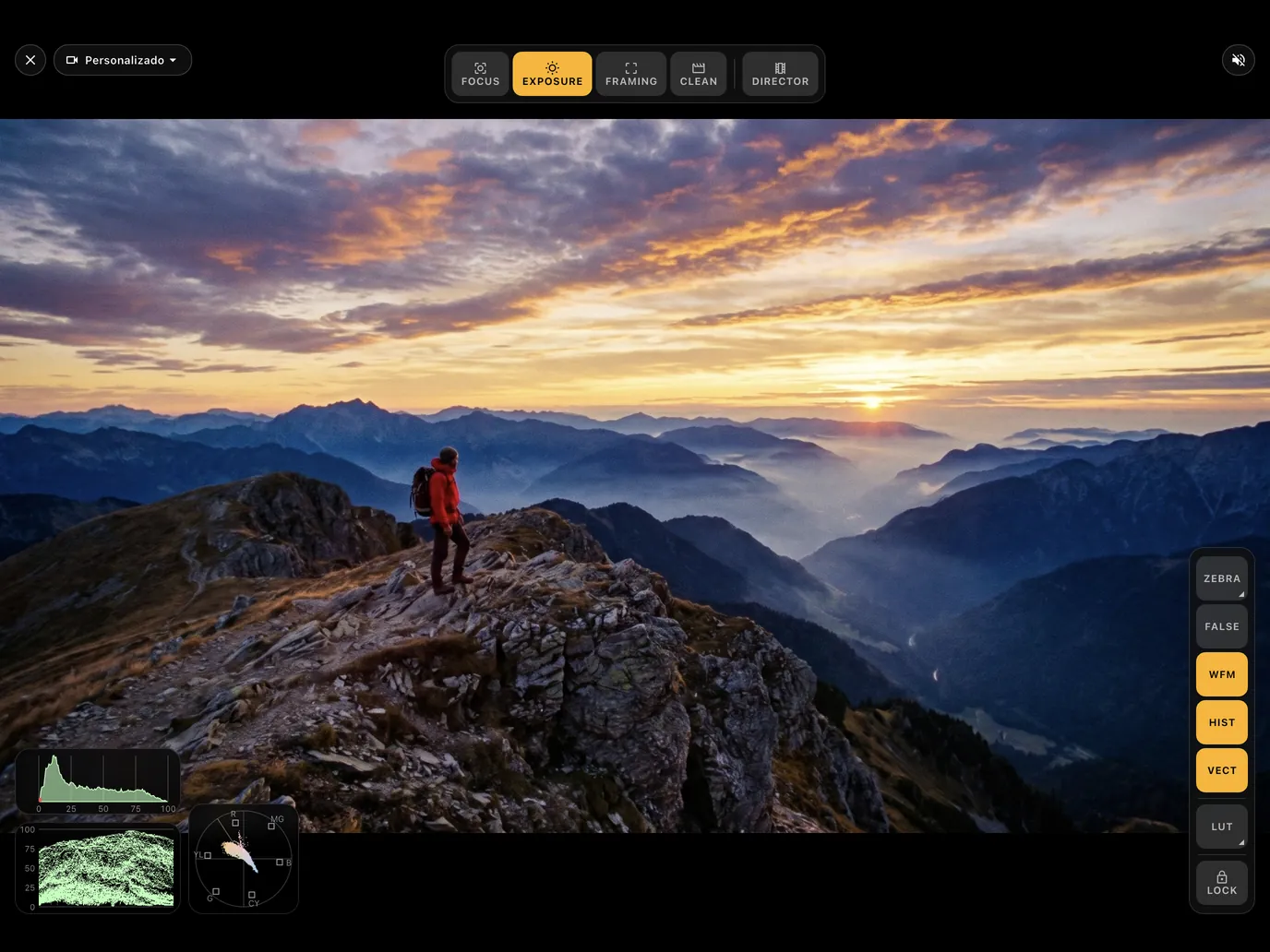Disable the VECT vectorscope button
The image size is (1270, 952).
(x=1222, y=770)
